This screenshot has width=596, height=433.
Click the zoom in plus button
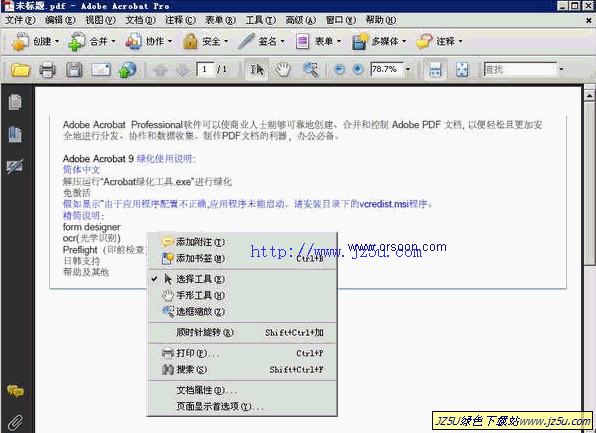[358, 70]
